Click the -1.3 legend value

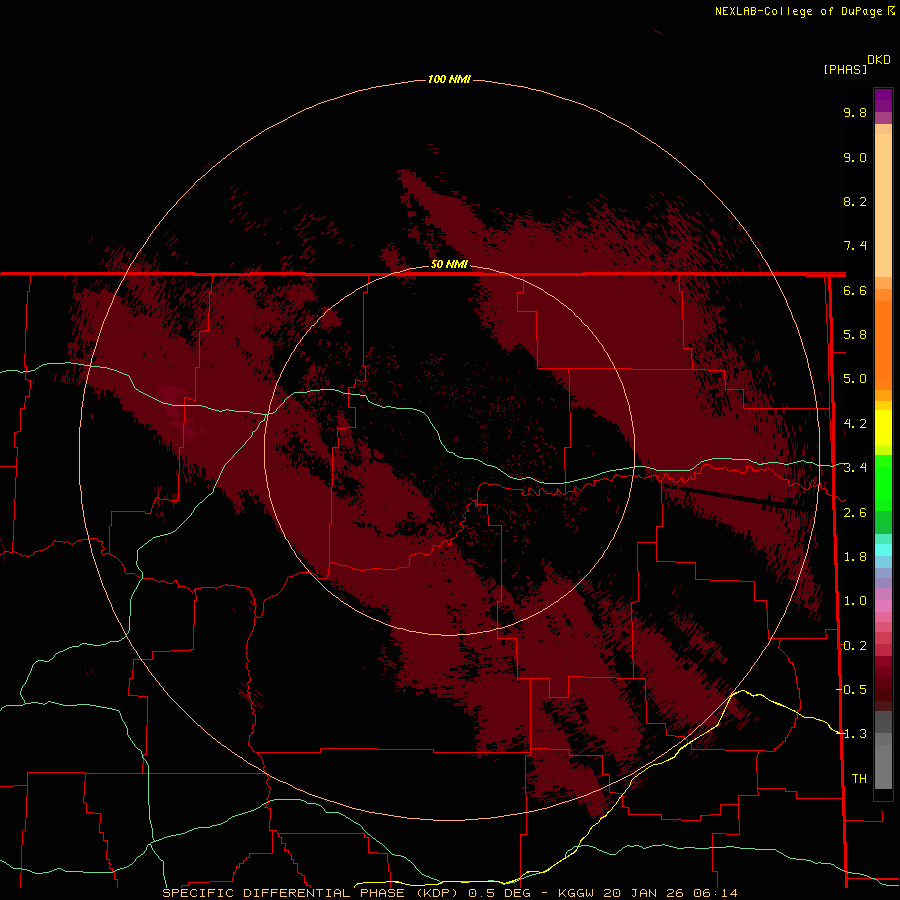tap(851, 734)
